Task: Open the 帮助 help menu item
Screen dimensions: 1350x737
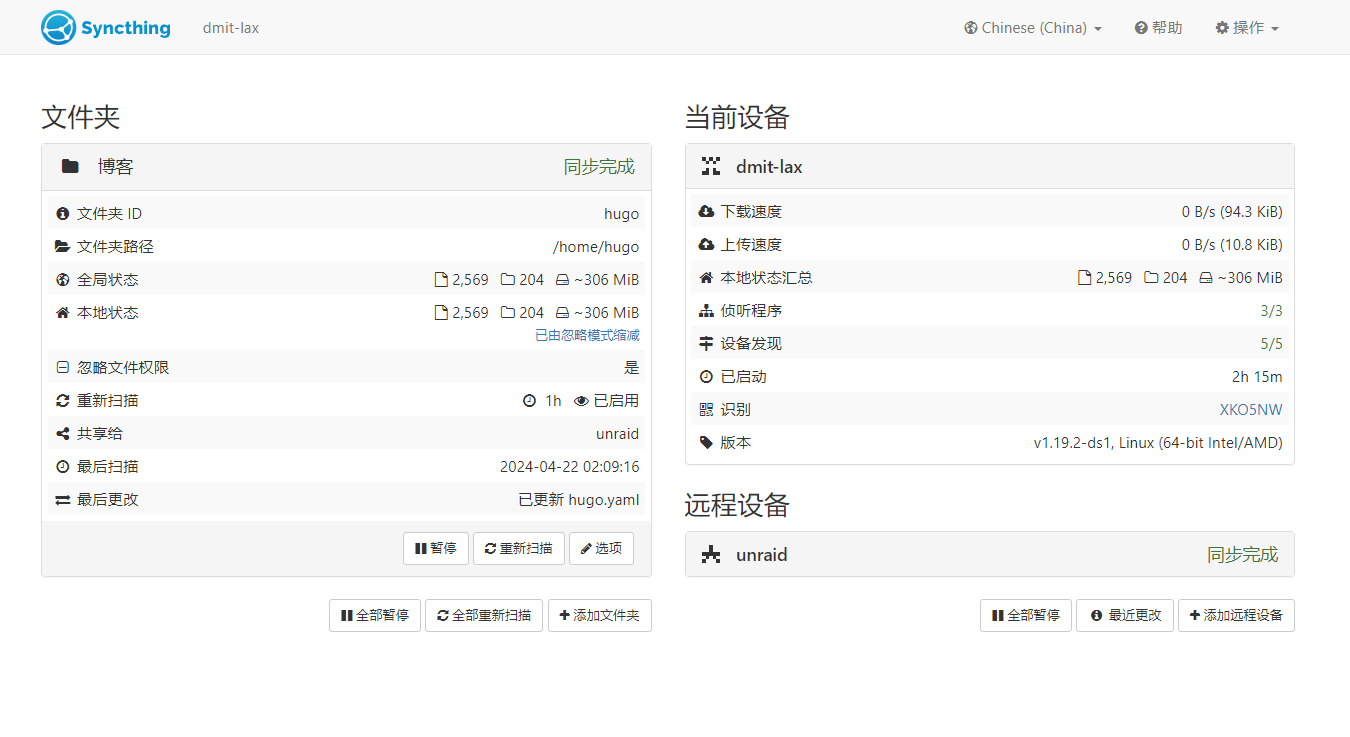Action: pos(1159,28)
